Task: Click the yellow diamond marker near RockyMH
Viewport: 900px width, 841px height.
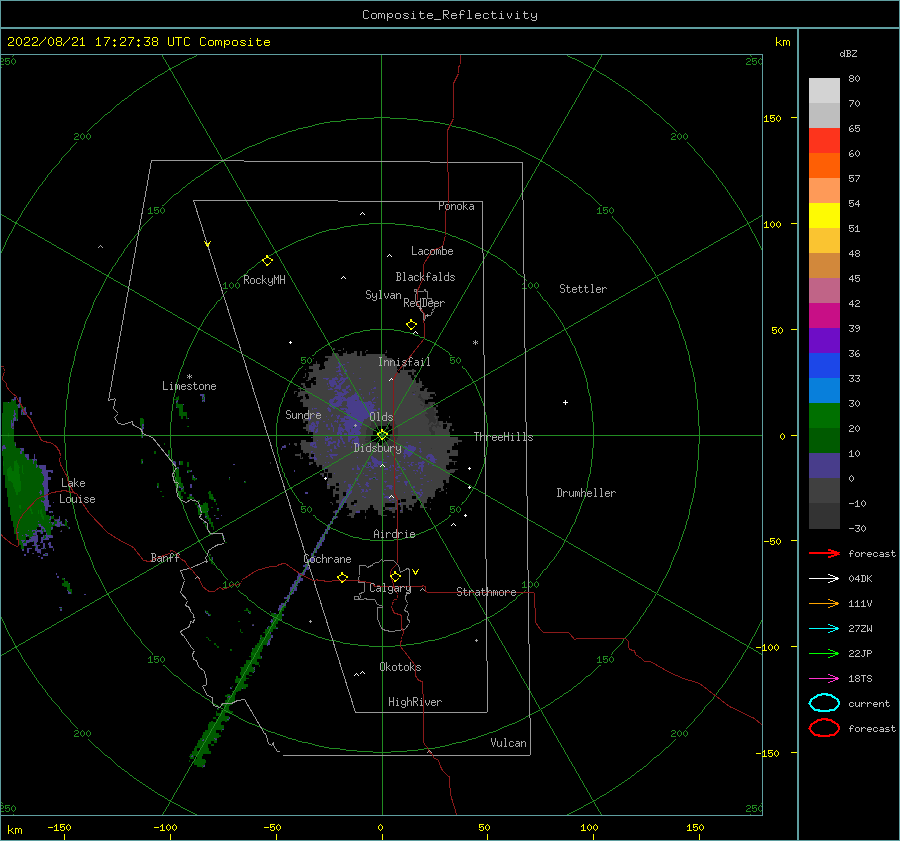Action: tap(267, 261)
